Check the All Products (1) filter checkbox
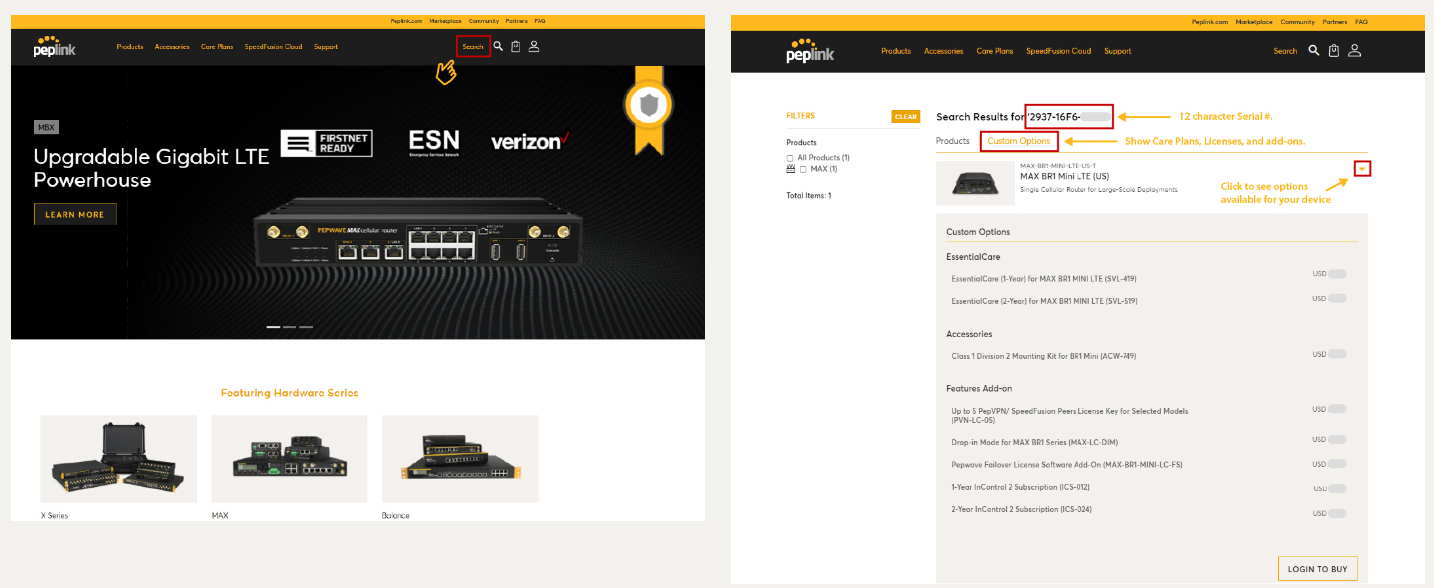The height and width of the screenshot is (588, 1434). [790, 158]
